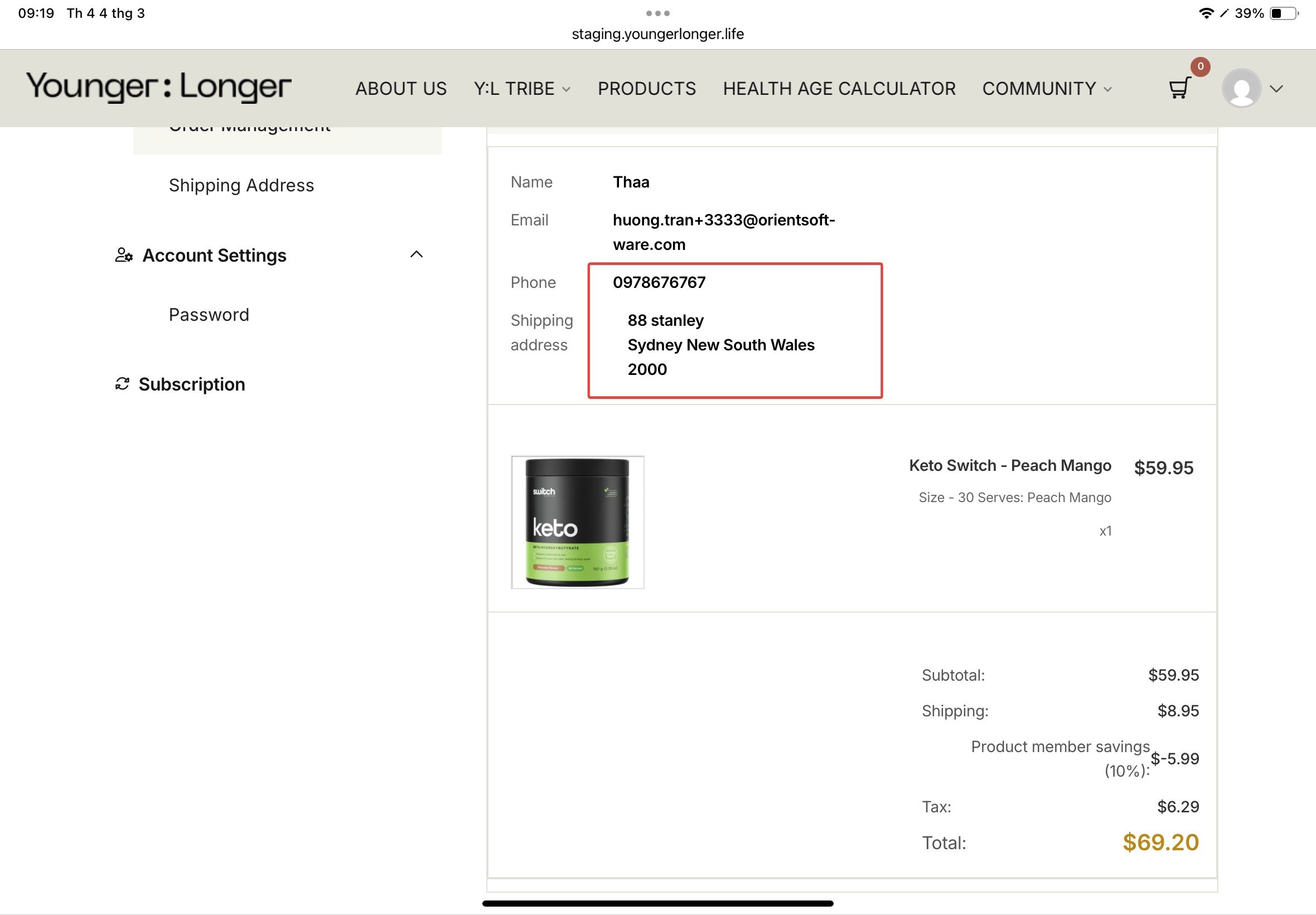Go to ABOUT US page
The image size is (1316, 915).
point(400,89)
